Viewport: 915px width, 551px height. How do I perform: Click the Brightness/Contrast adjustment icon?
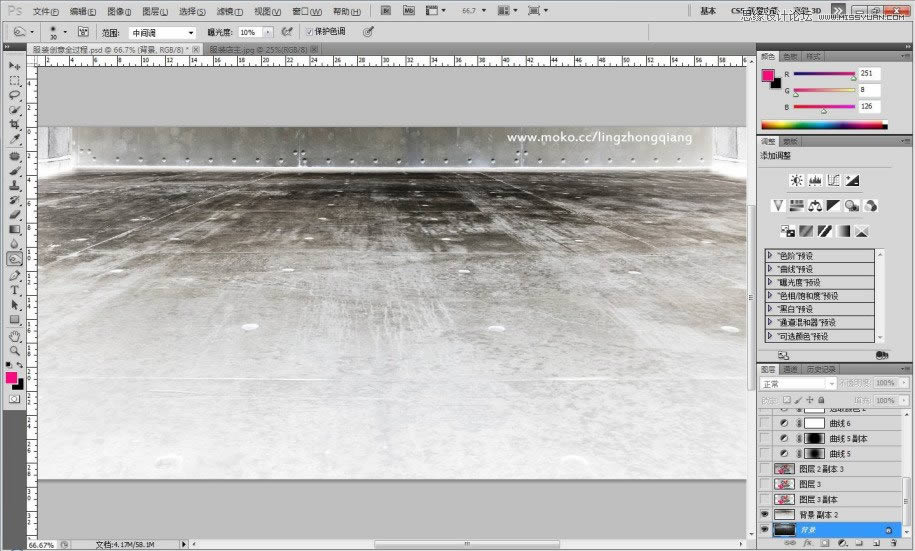tap(796, 181)
